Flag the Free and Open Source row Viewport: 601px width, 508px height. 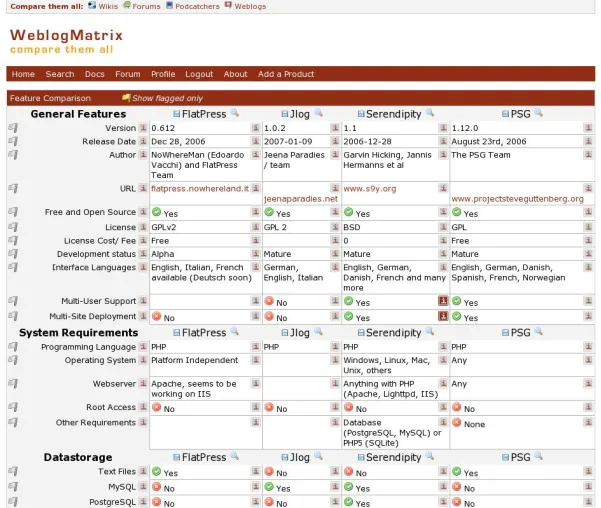click(13, 212)
